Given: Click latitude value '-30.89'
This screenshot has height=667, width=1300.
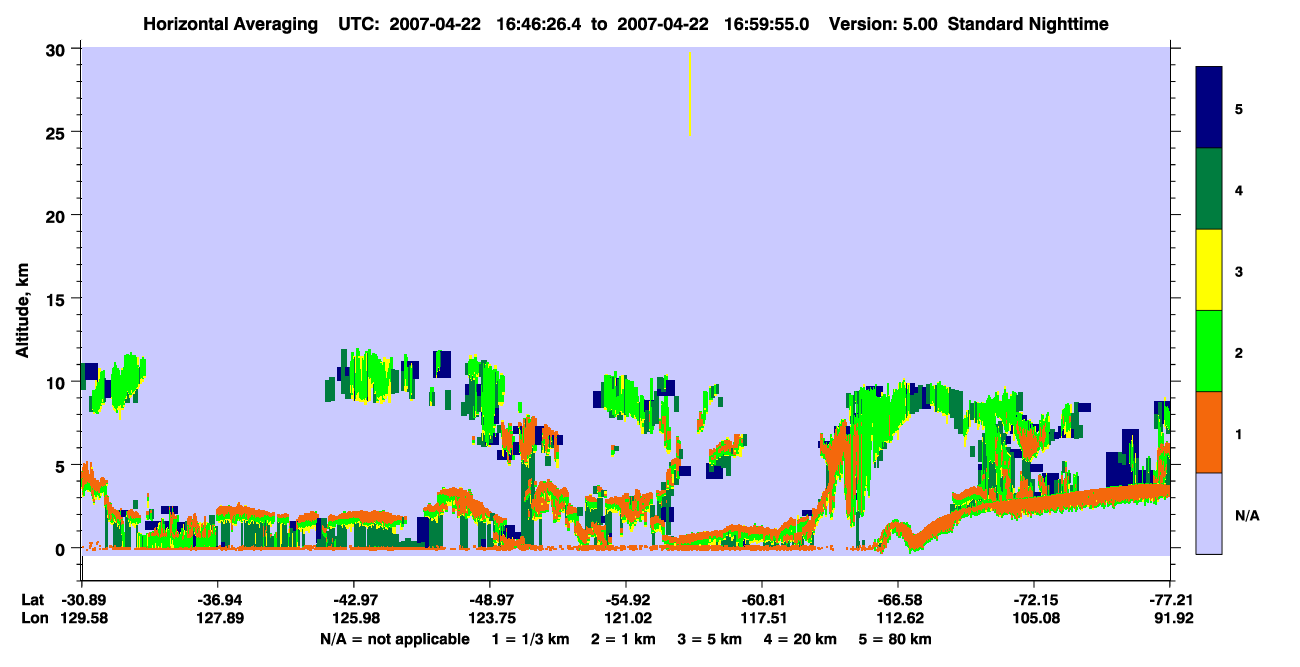Looking at the screenshot, I should pyautogui.click(x=83, y=600).
